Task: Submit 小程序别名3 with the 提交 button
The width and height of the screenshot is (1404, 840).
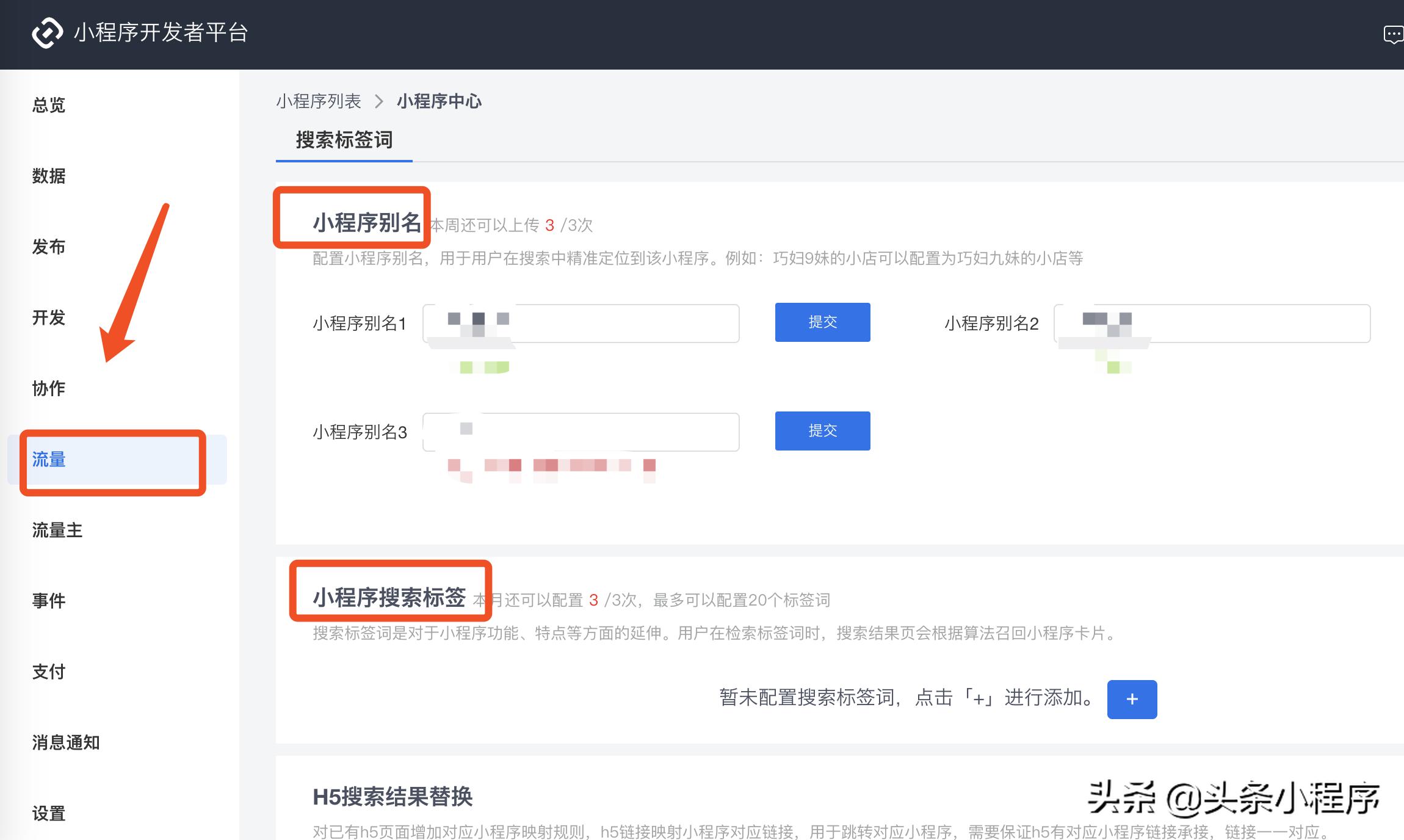Action: point(822,431)
